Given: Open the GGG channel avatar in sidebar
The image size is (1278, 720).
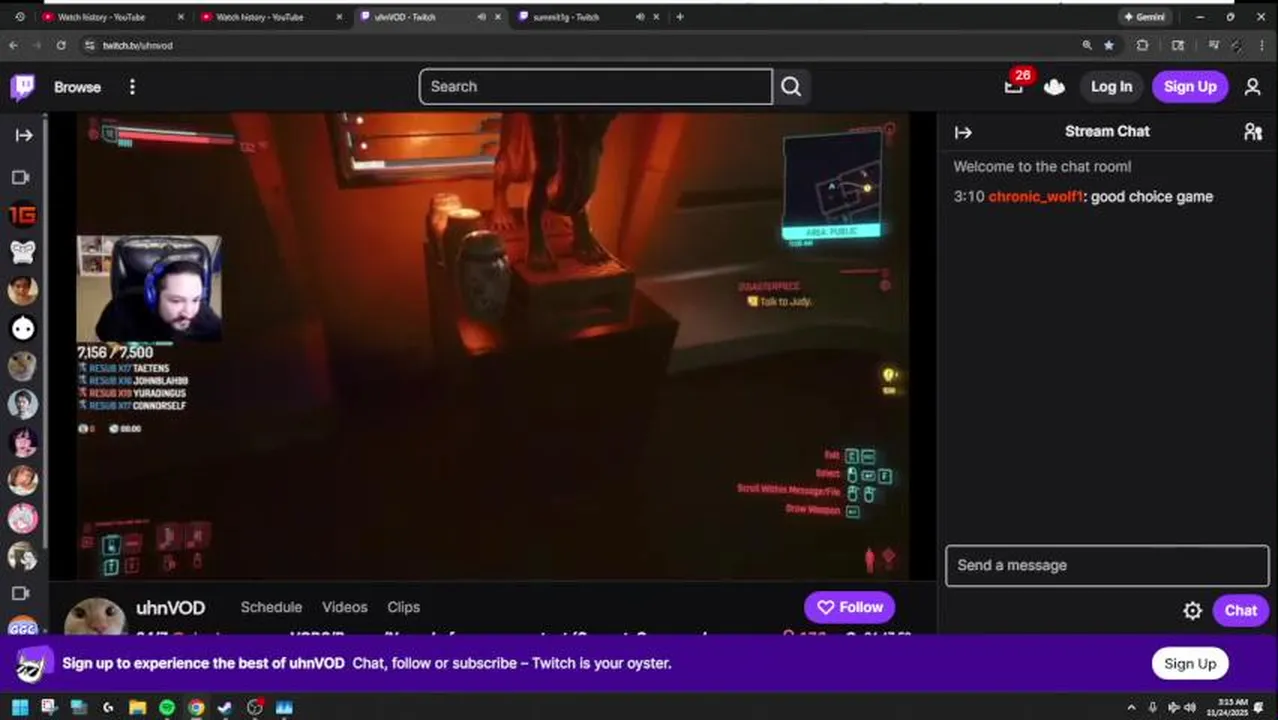Looking at the screenshot, I should point(23,628).
